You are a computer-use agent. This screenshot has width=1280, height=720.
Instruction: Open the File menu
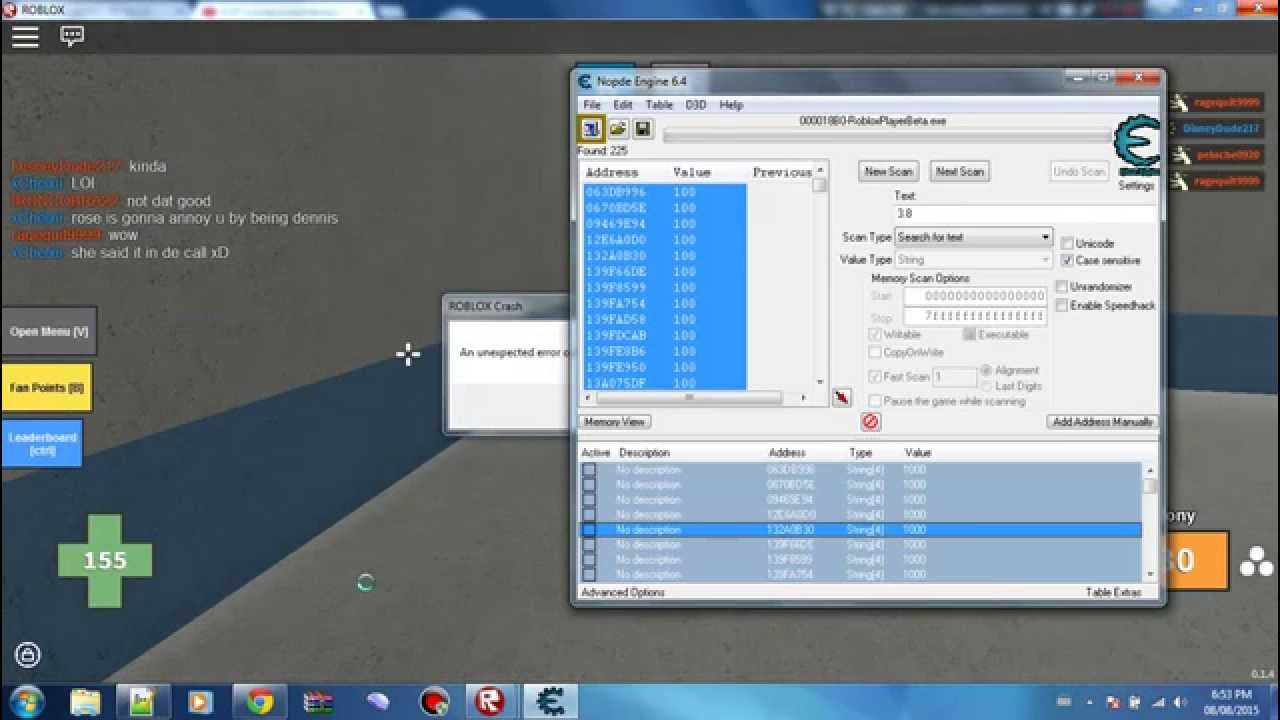coord(592,105)
